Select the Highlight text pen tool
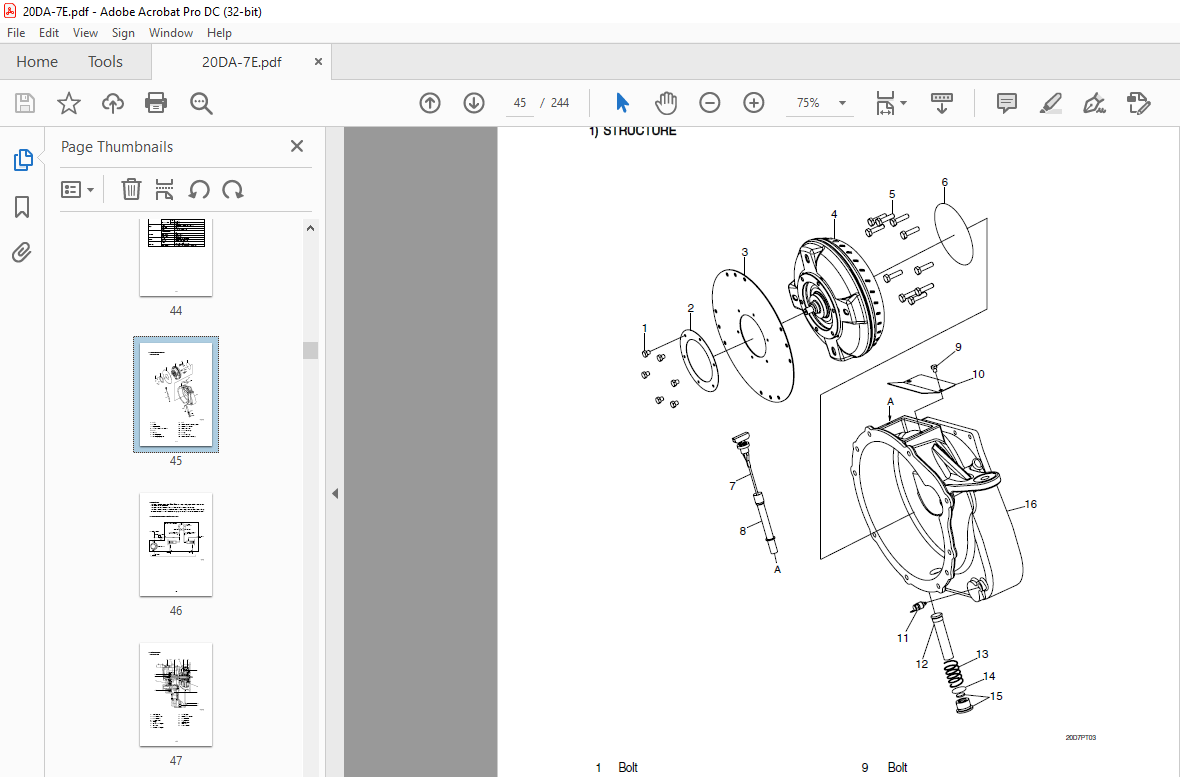The height and width of the screenshot is (777, 1180). (x=1050, y=103)
